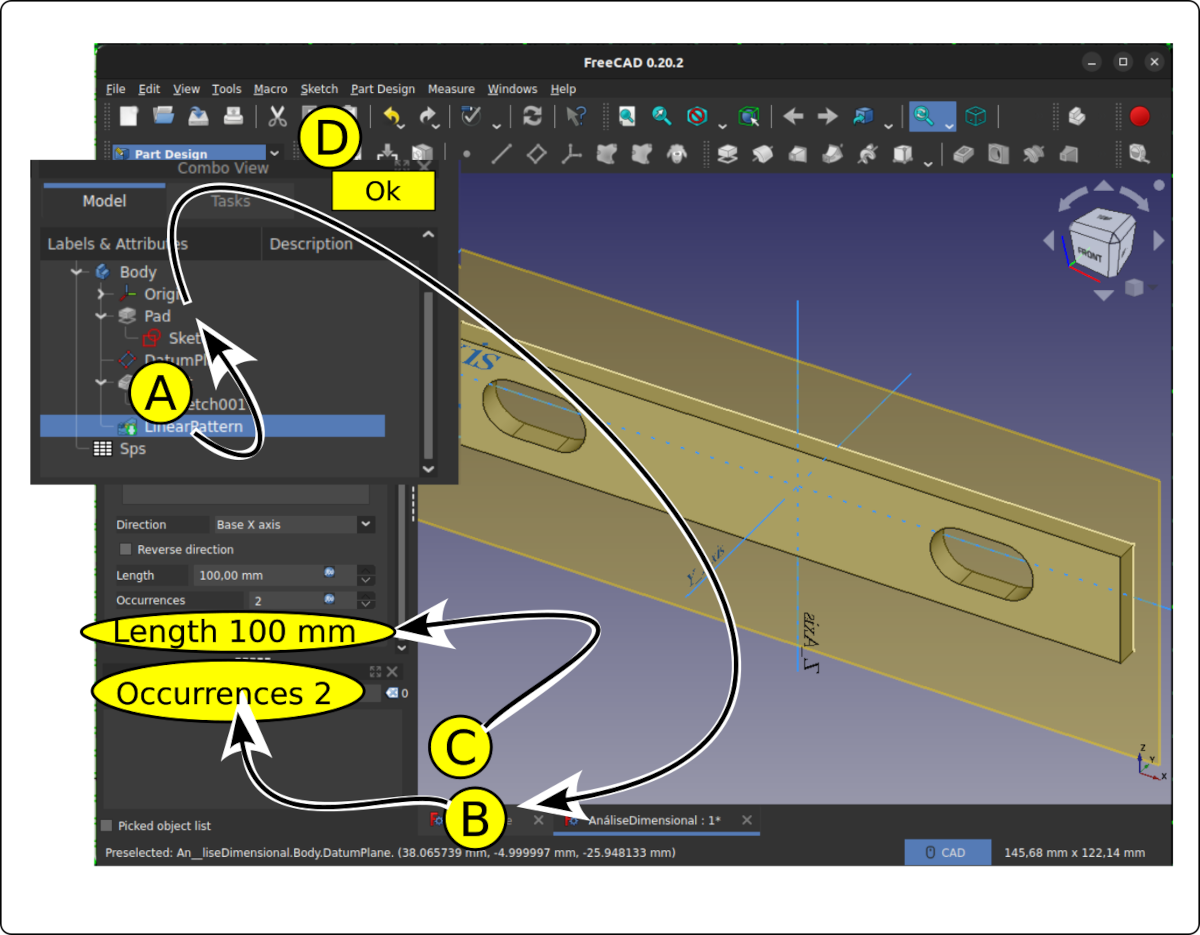Fit all content on screen icon
The height and width of the screenshot is (935, 1200).
[x=626, y=116]
